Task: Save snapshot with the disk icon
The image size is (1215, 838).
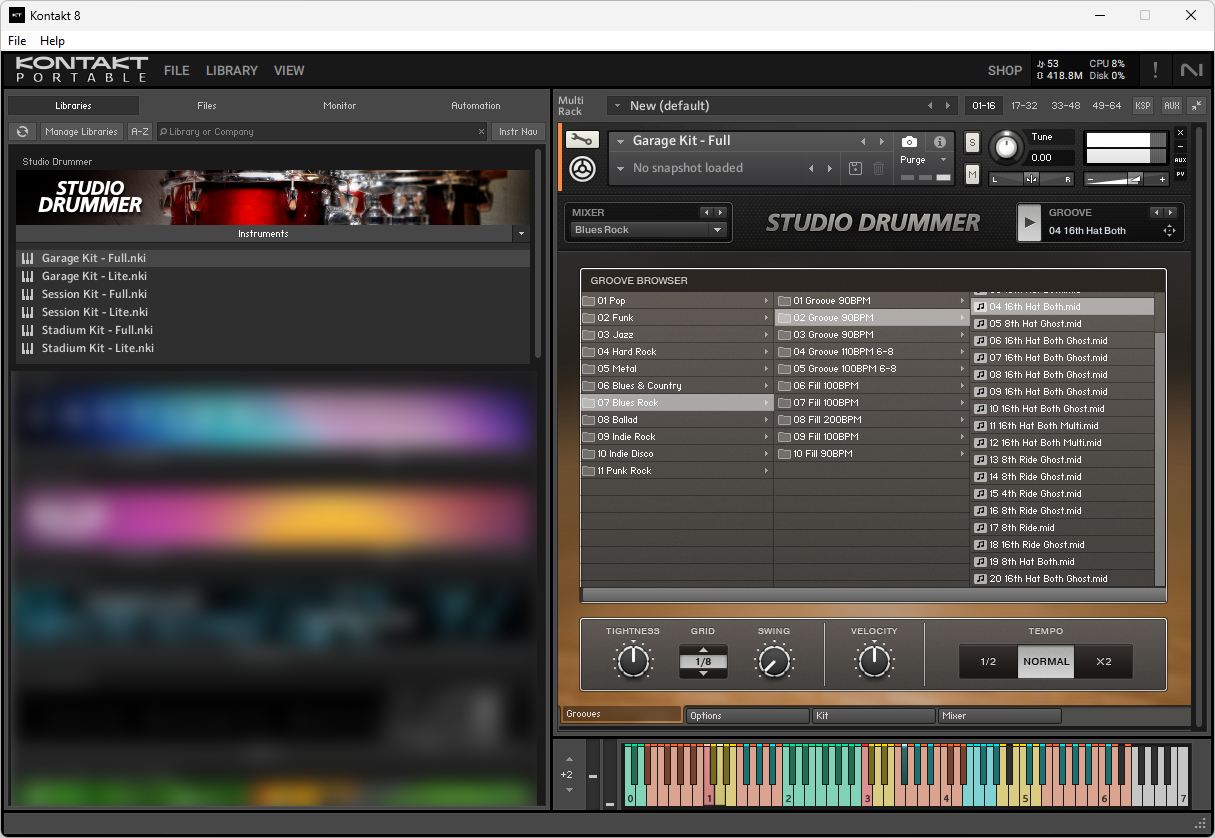Action: pyautogui.click(x=856, y=168)
